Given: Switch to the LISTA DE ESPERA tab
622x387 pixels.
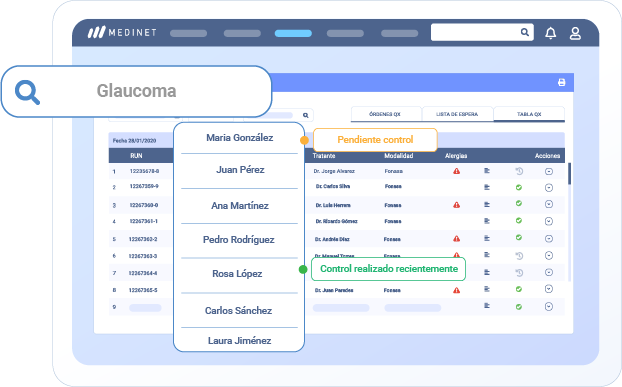Looking at the screenshot, I should click(x=457, y=114).
